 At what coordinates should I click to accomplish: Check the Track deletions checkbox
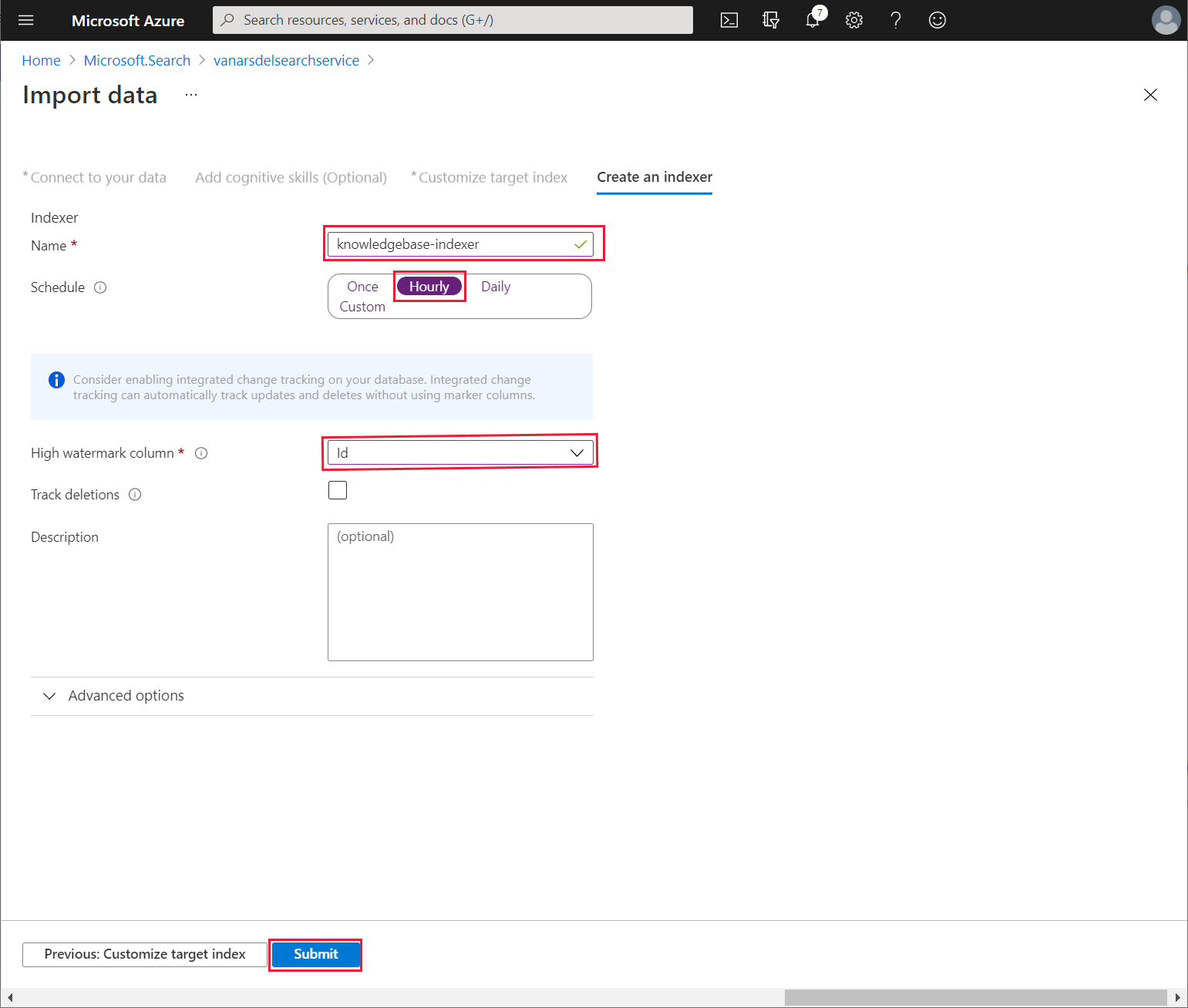click(x=338, y=490)
